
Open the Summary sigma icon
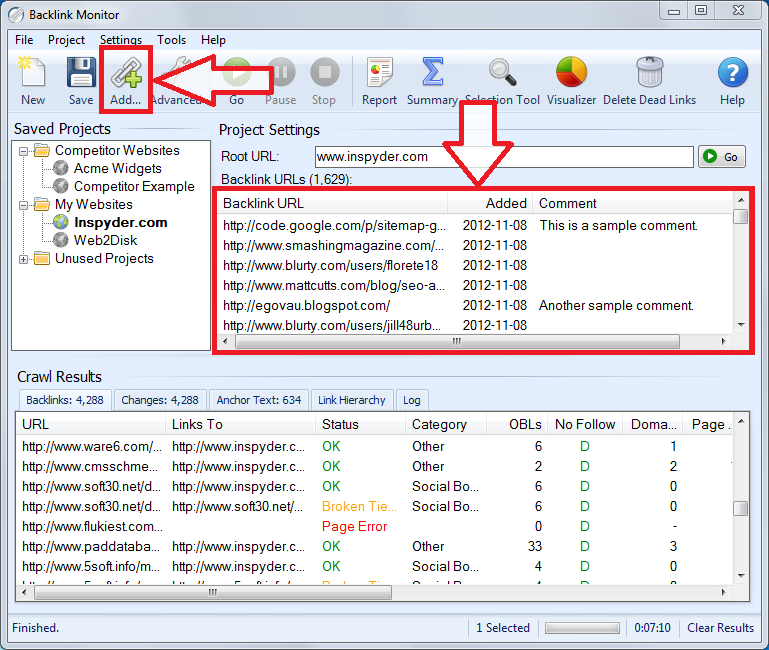click(432, 72)
